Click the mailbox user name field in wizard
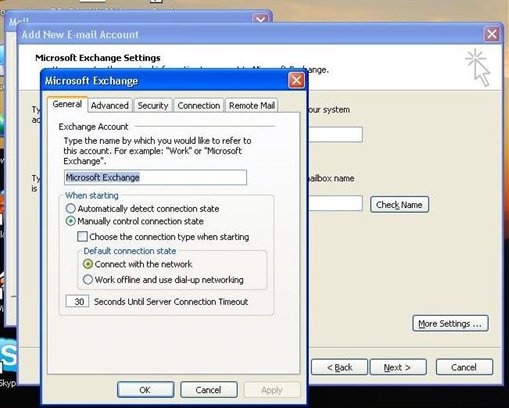This screenshot has width=509, height=408. [x=335, y=203]
